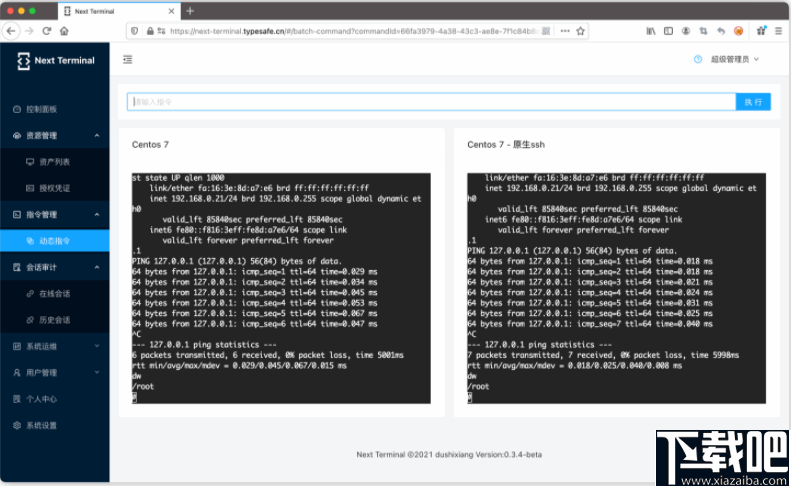
Task: Collapse the 指令管理 menu group
Action: point(54,214)
